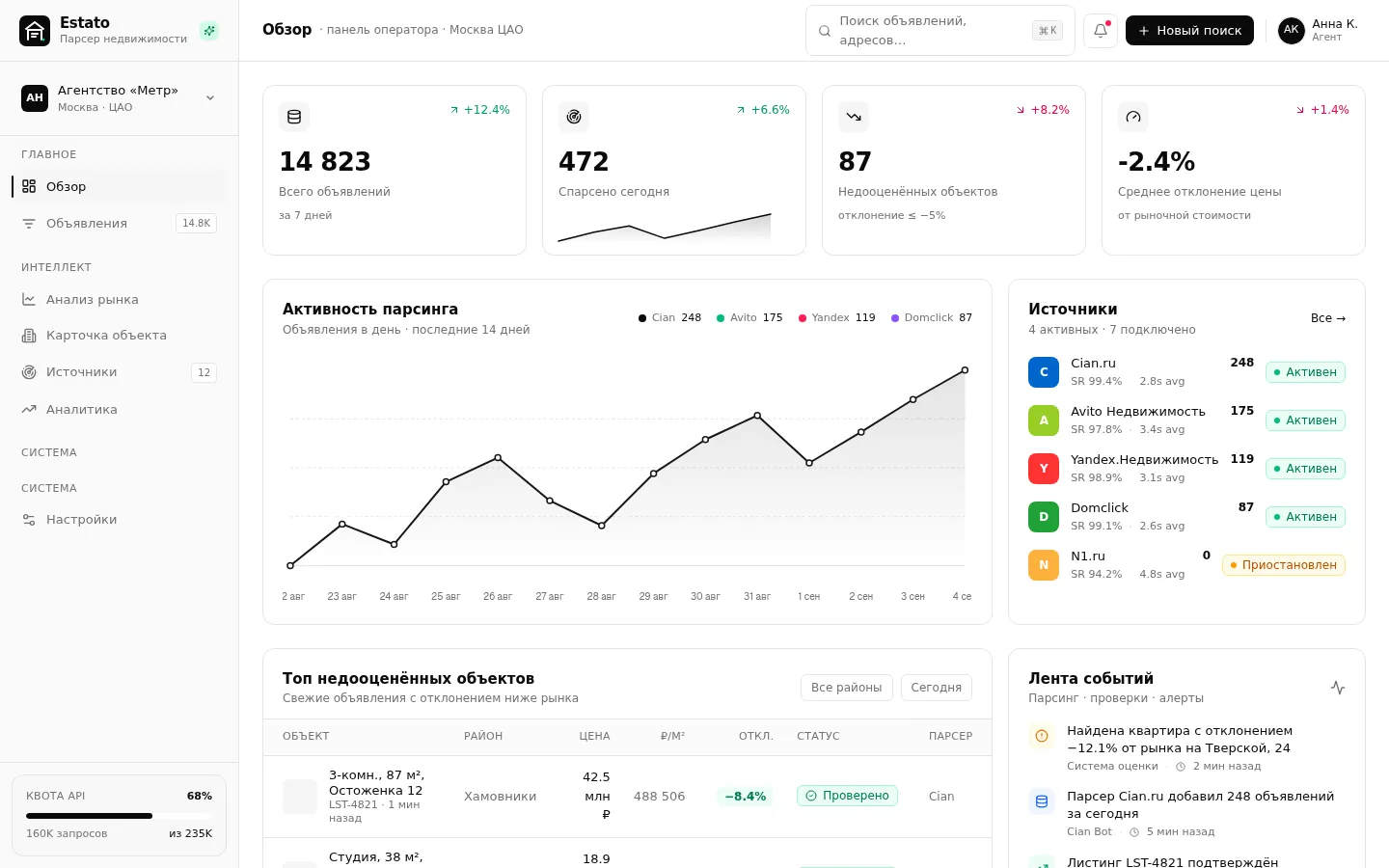This screenshot has height=868, width=1389.
Task: Click the Проверено status badge for Остоженка 12
Action: point(847,796)
